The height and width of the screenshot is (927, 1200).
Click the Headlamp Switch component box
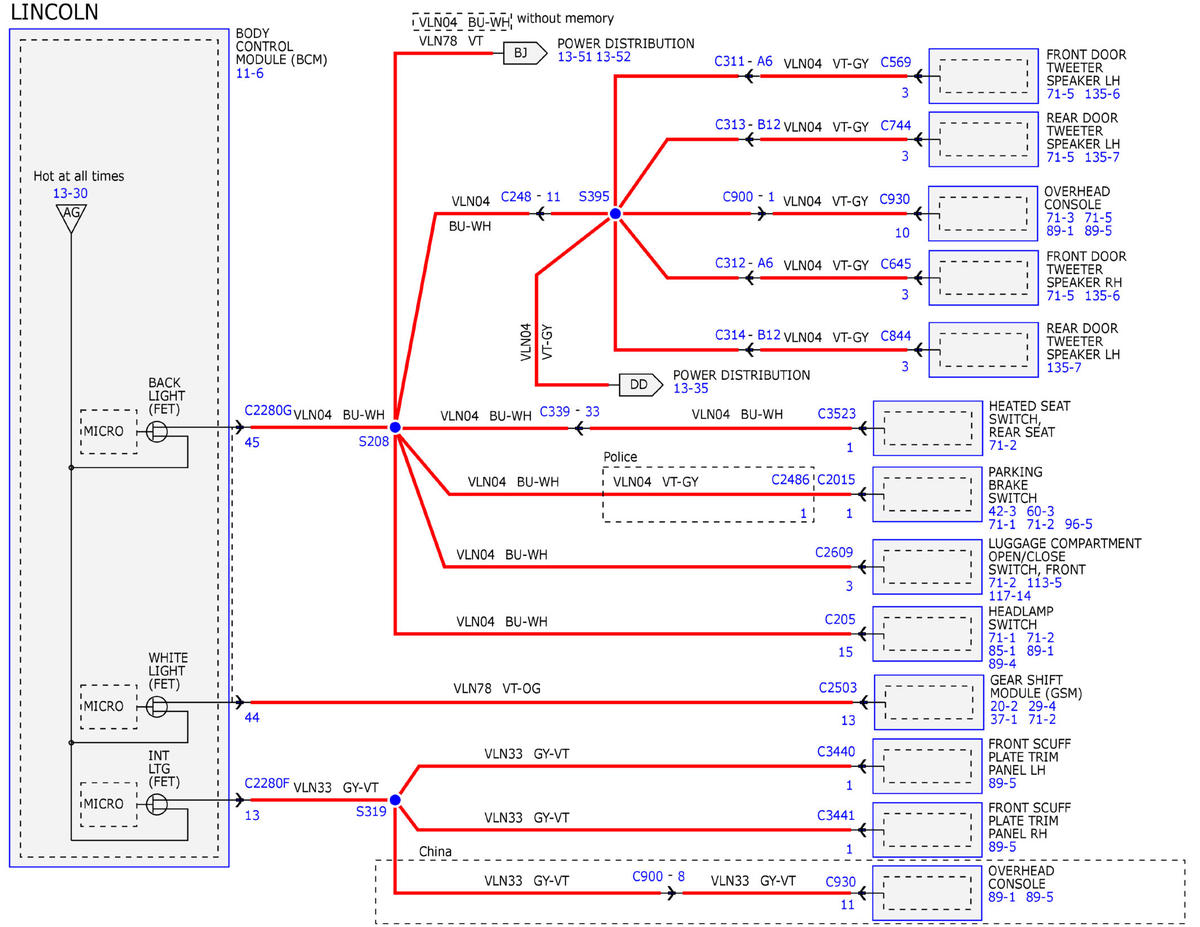click(927, 634)
